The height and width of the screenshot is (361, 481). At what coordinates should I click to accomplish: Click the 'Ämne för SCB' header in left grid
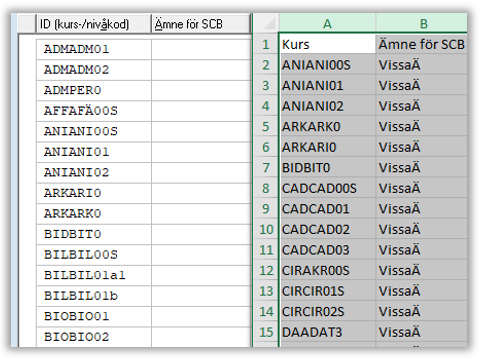pyautogui.click(x=201, y=24)
